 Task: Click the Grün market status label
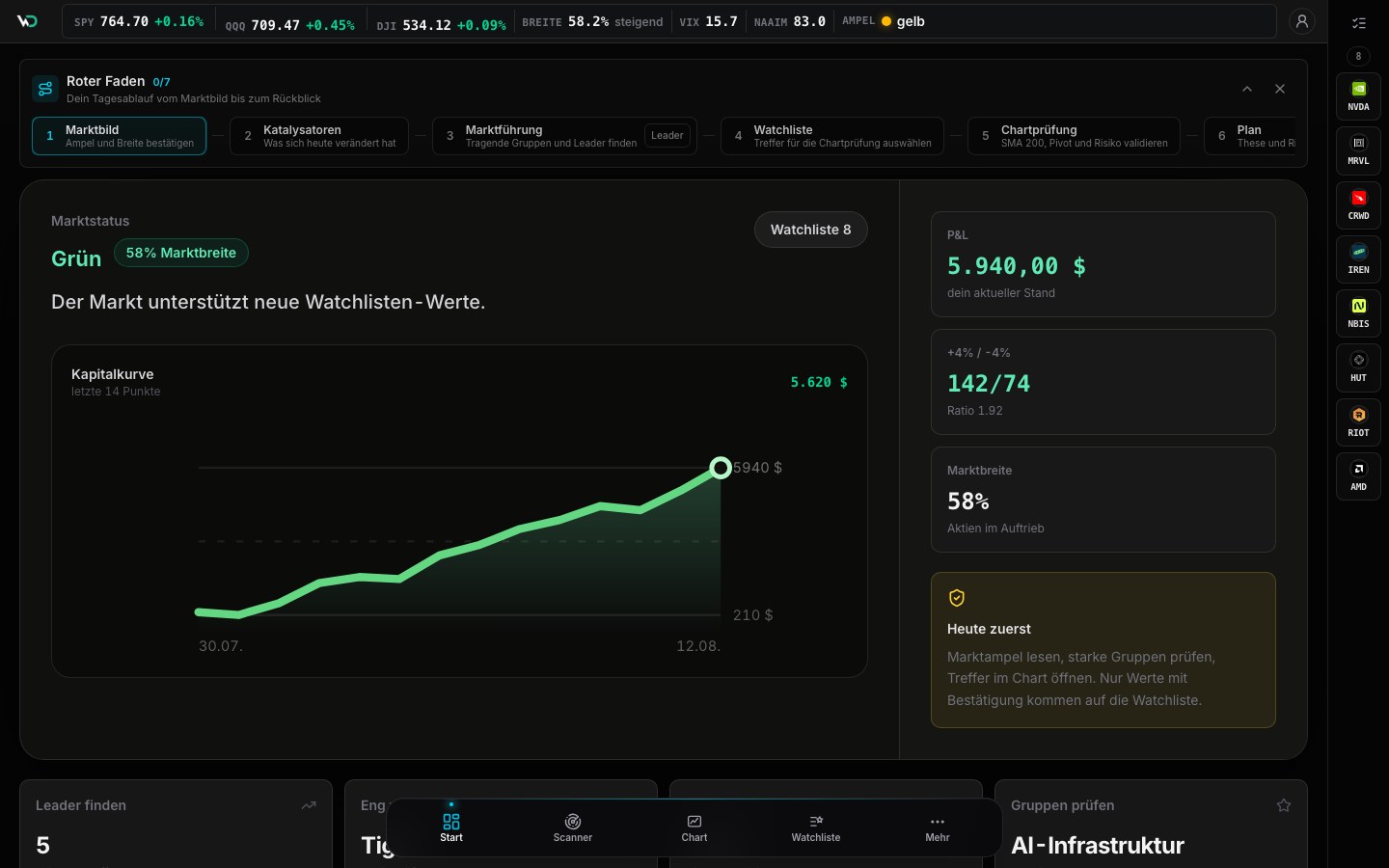76,258
